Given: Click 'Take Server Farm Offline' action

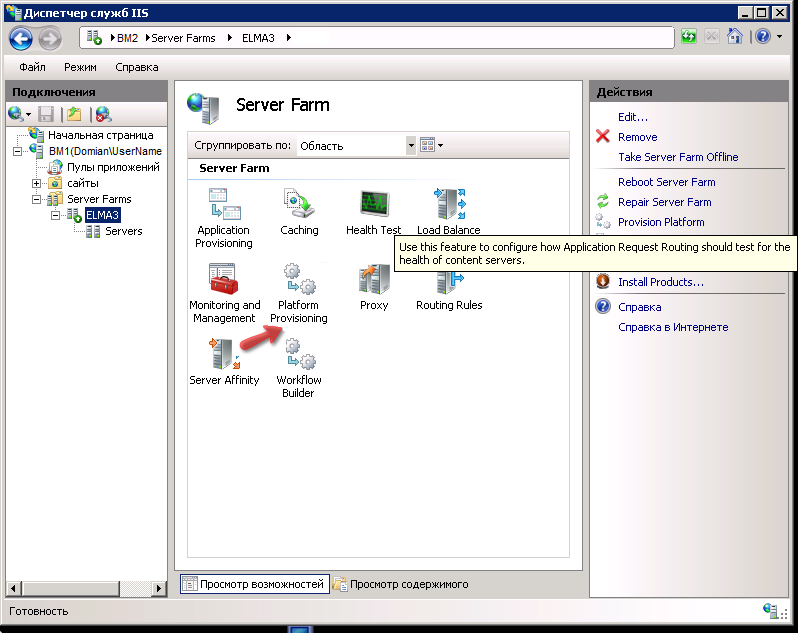Looking at the screenshot, I should click(677, 157).
